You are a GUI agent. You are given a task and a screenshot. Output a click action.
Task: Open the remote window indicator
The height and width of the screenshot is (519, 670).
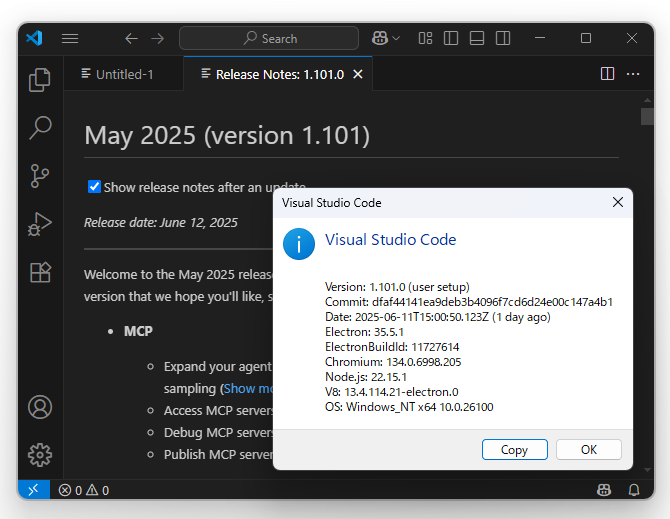point(34,490)
